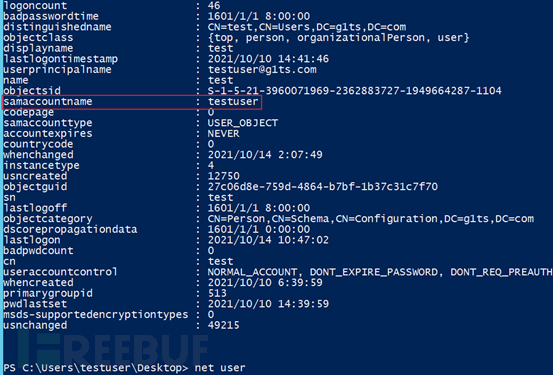Click the distinguishedname value CN=test,CN=Users
Screen dimensions: 553x375
[x=307, y=27]
